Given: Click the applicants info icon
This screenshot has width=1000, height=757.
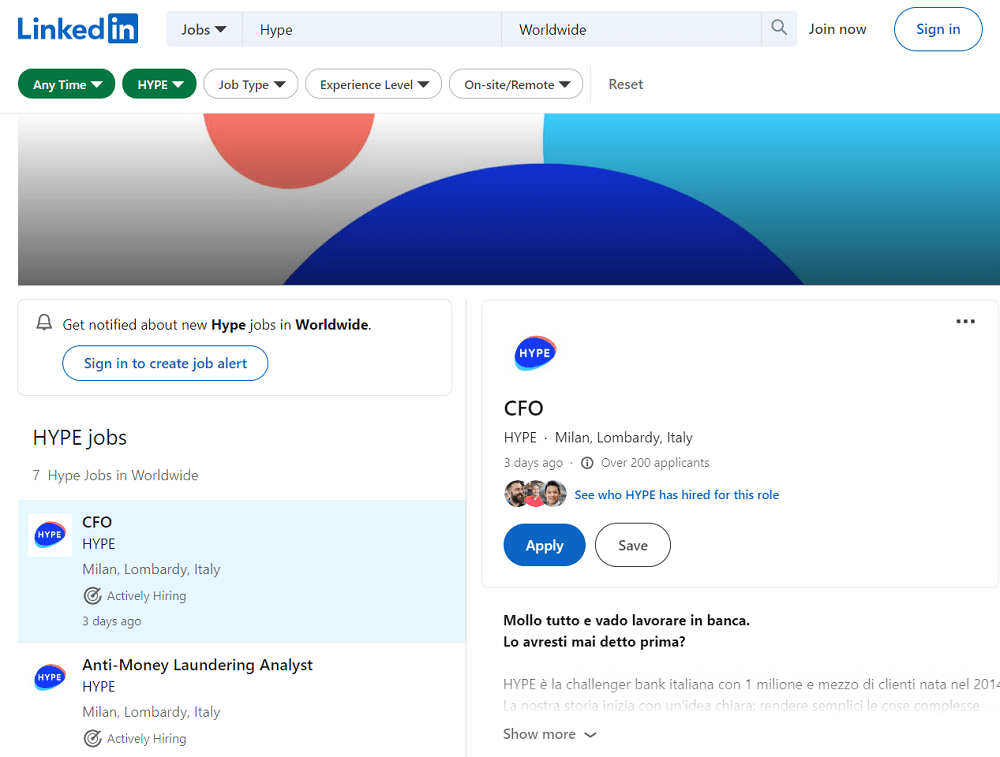Looking at the screenshot, I should (x=587, y=463).
